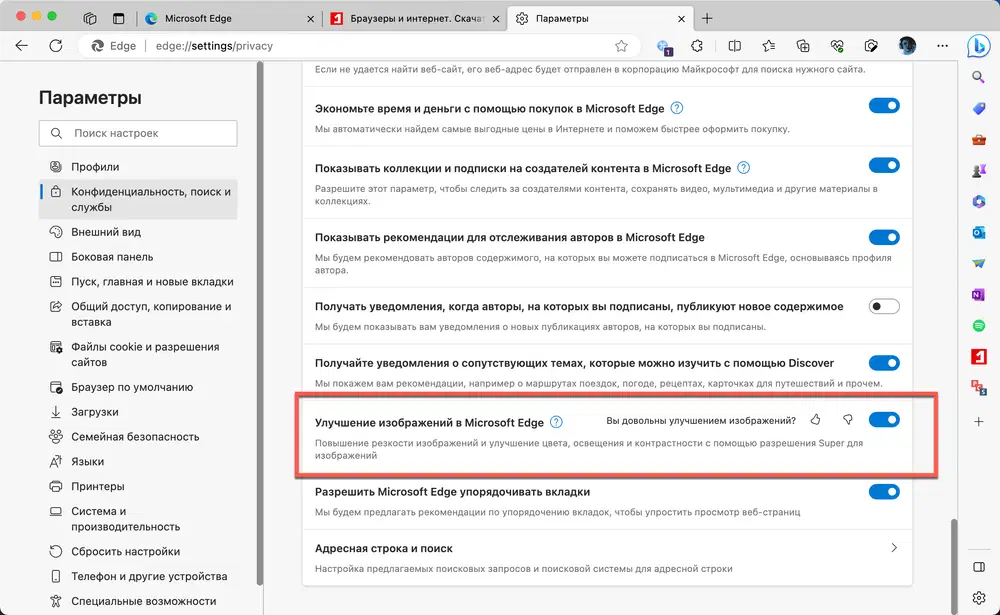
Task: Open Браузер по умолчанию section
Action: [x=138, y=387]
